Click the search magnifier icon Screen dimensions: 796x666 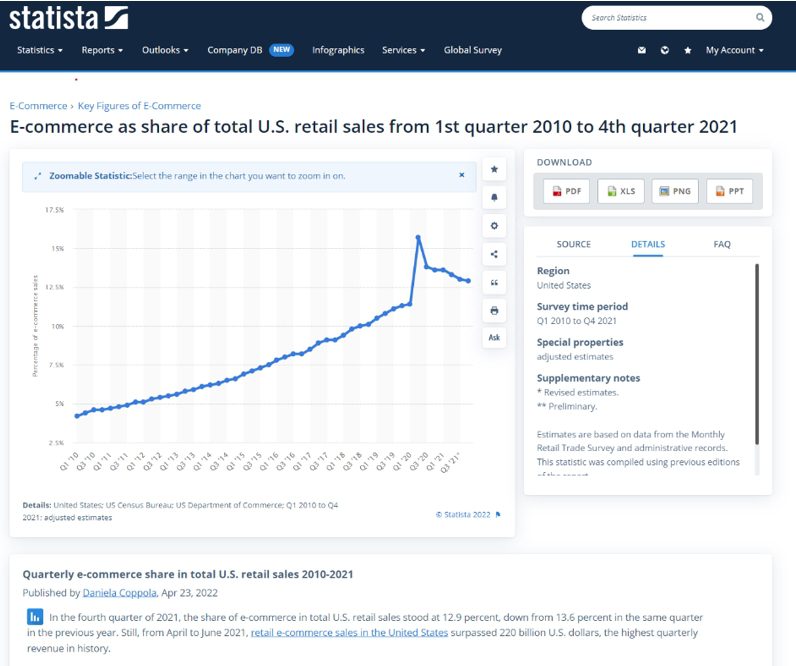click(760, 18)
